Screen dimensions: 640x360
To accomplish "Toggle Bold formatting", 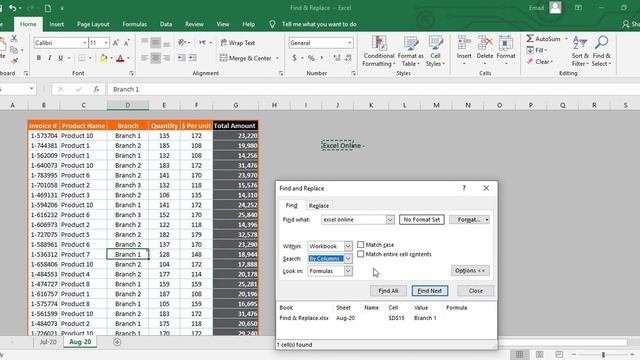I will (39, 58).
